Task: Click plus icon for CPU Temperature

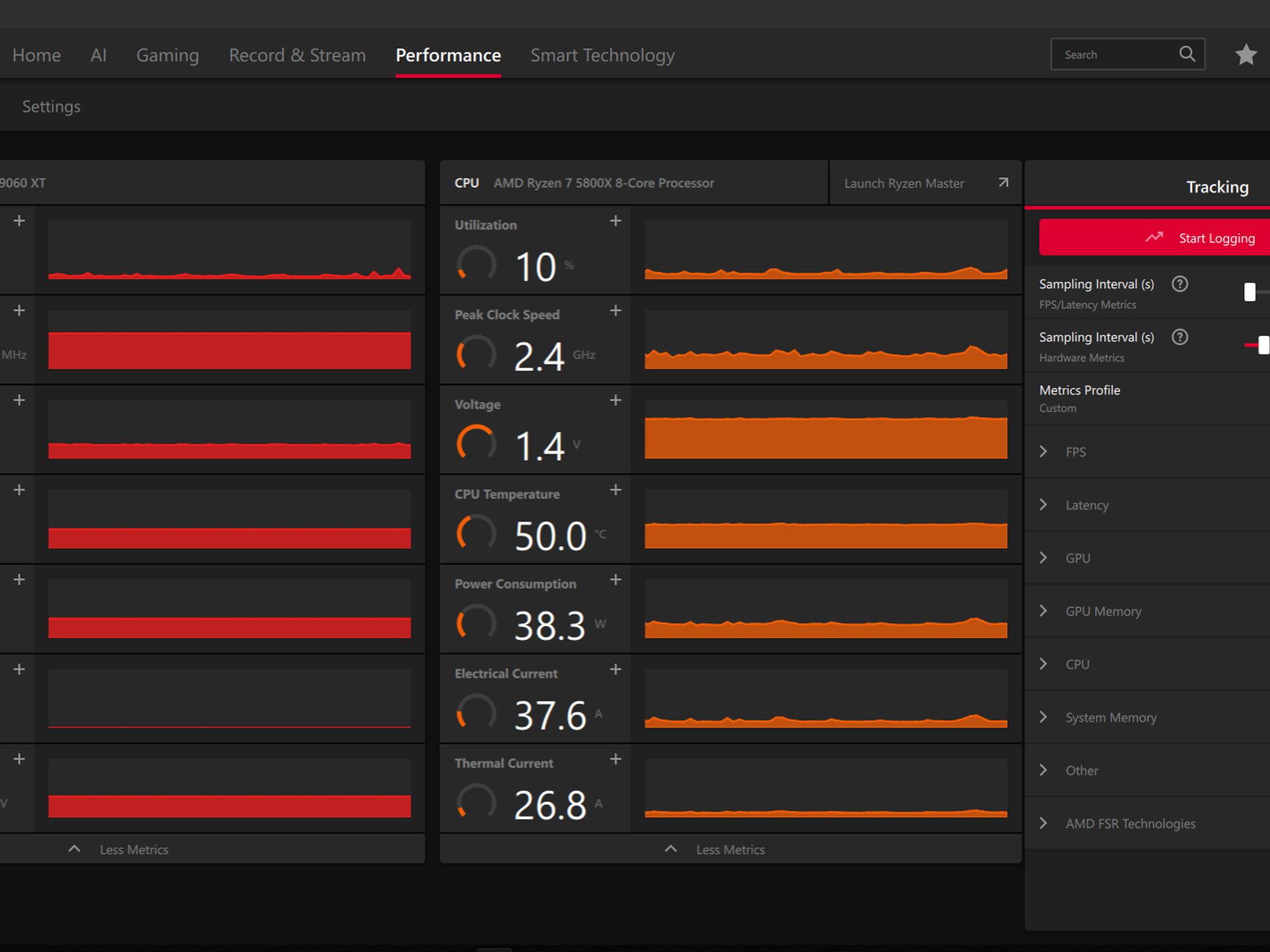Action: coord(615,490)
